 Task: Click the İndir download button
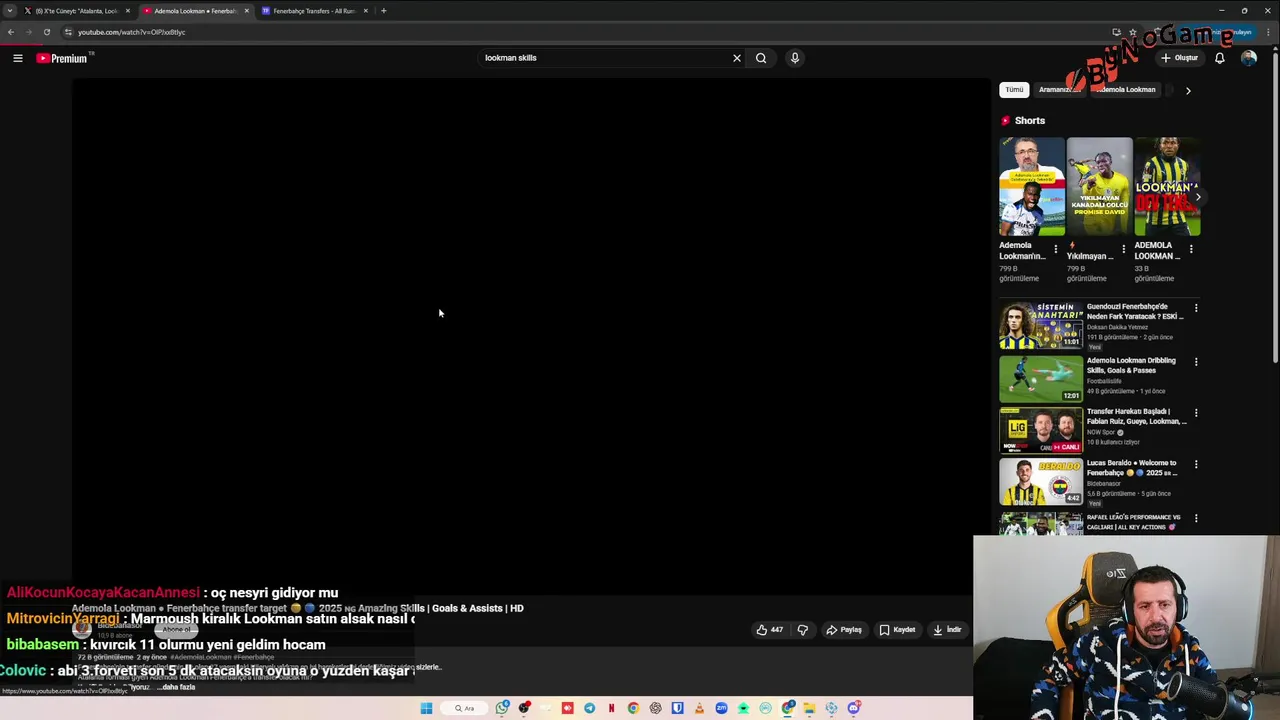coord(947,630)
